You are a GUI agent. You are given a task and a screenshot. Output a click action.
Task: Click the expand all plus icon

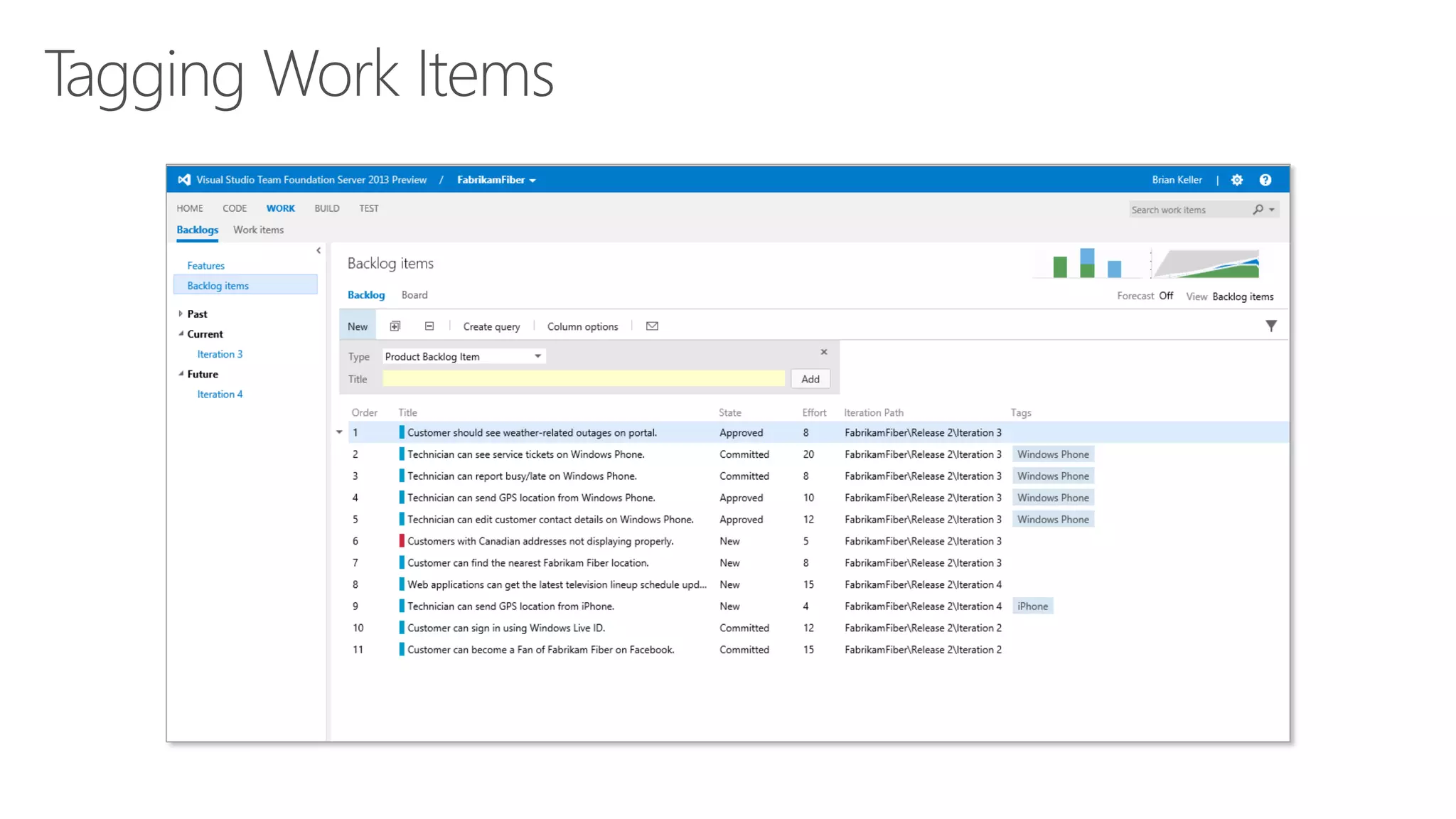click(x=395, y=326)
